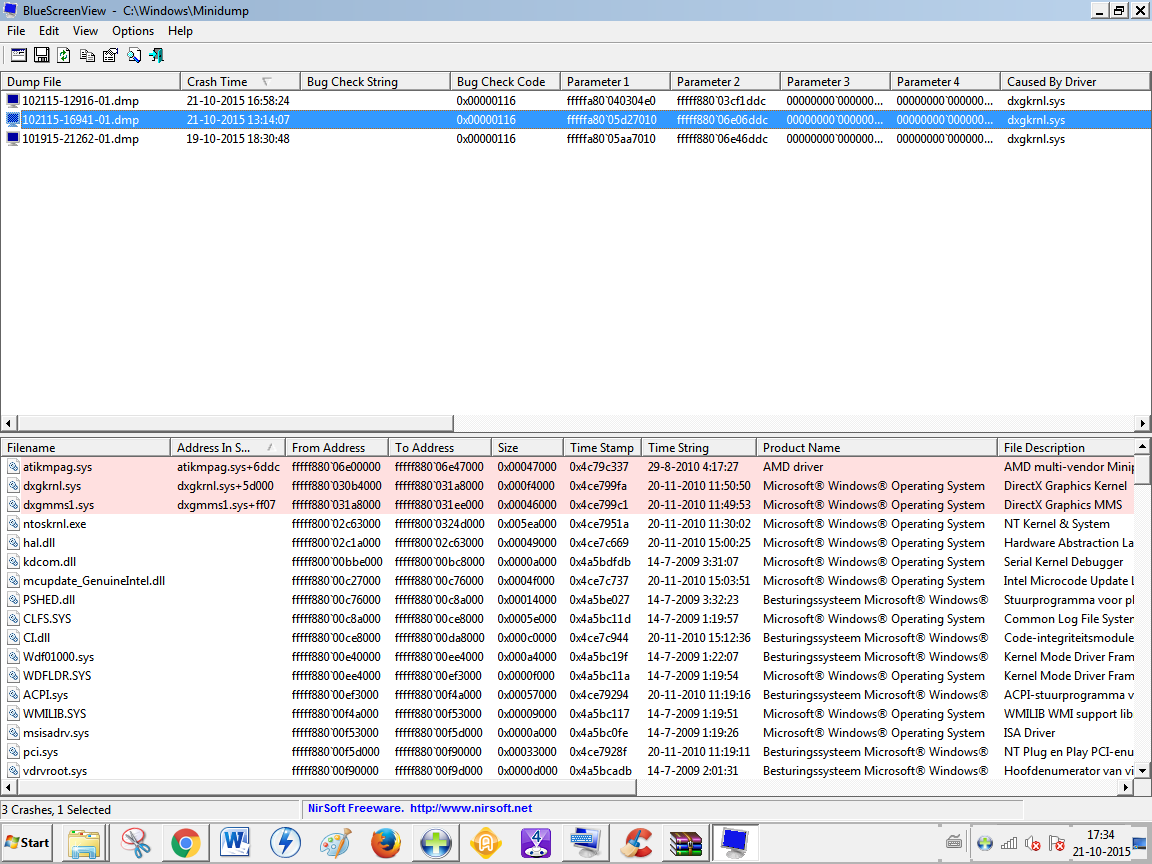Open Firefox from the taskbar

coord(386,843)
